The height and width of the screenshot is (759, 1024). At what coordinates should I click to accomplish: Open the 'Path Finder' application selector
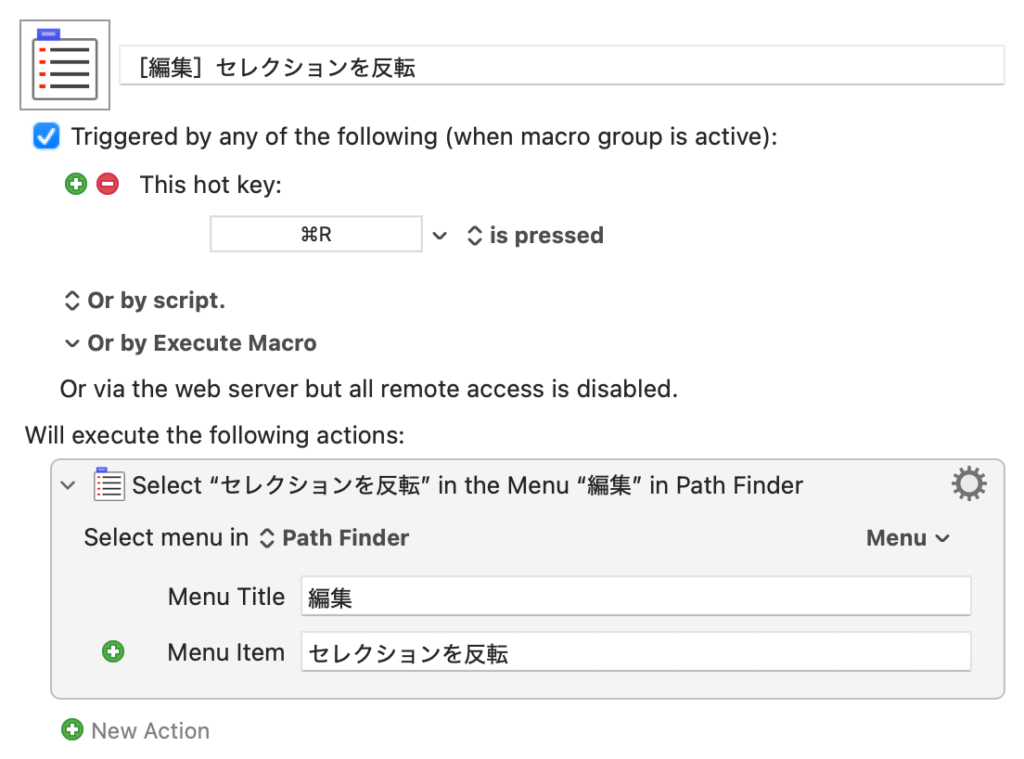click(335, 538)
